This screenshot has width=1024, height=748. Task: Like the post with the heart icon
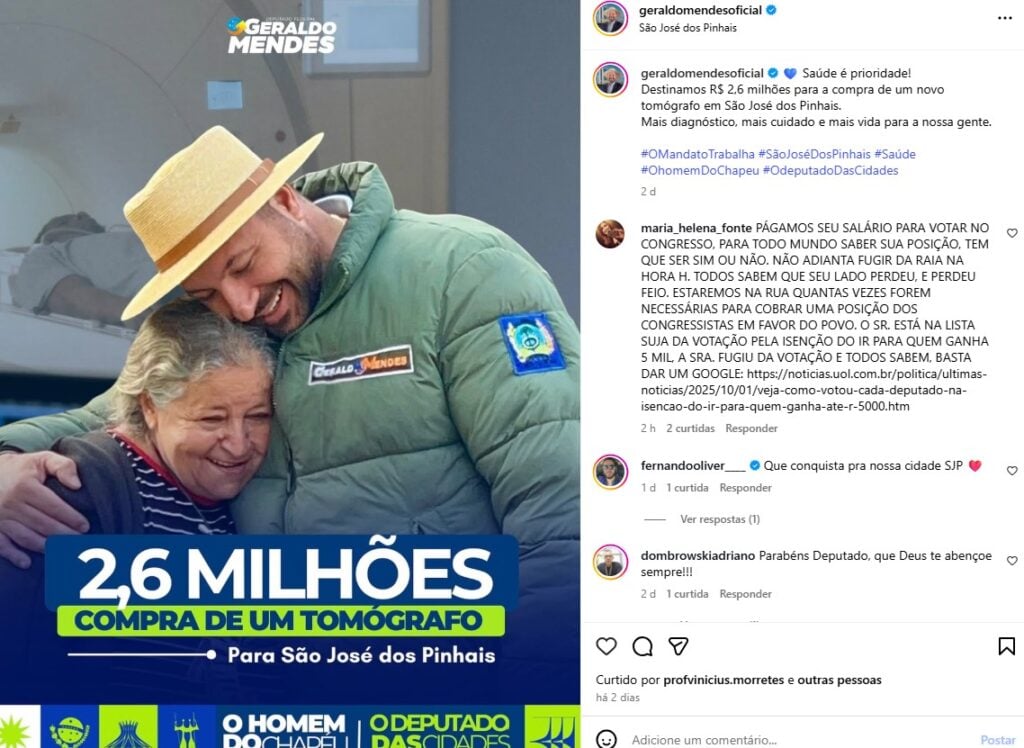(606, 646)
